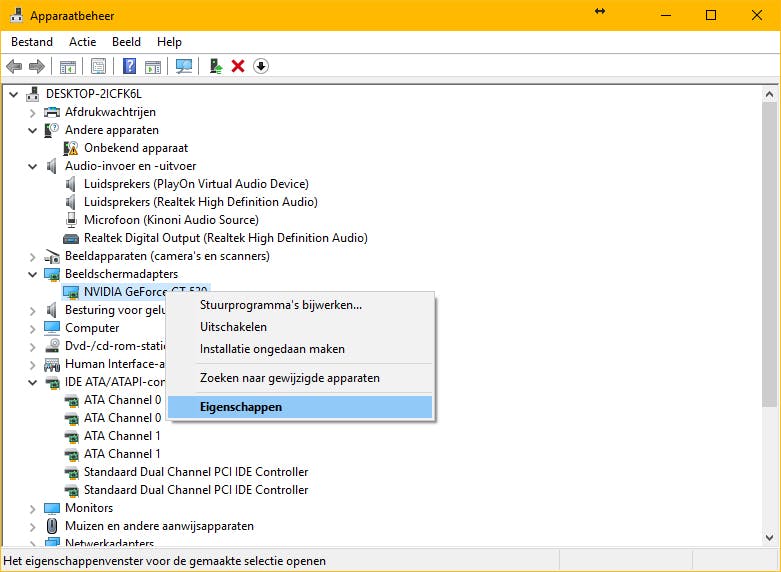Click the Muizen mouse icon
Viewport: 781px width, 572px height.
(x=52, y=526)
